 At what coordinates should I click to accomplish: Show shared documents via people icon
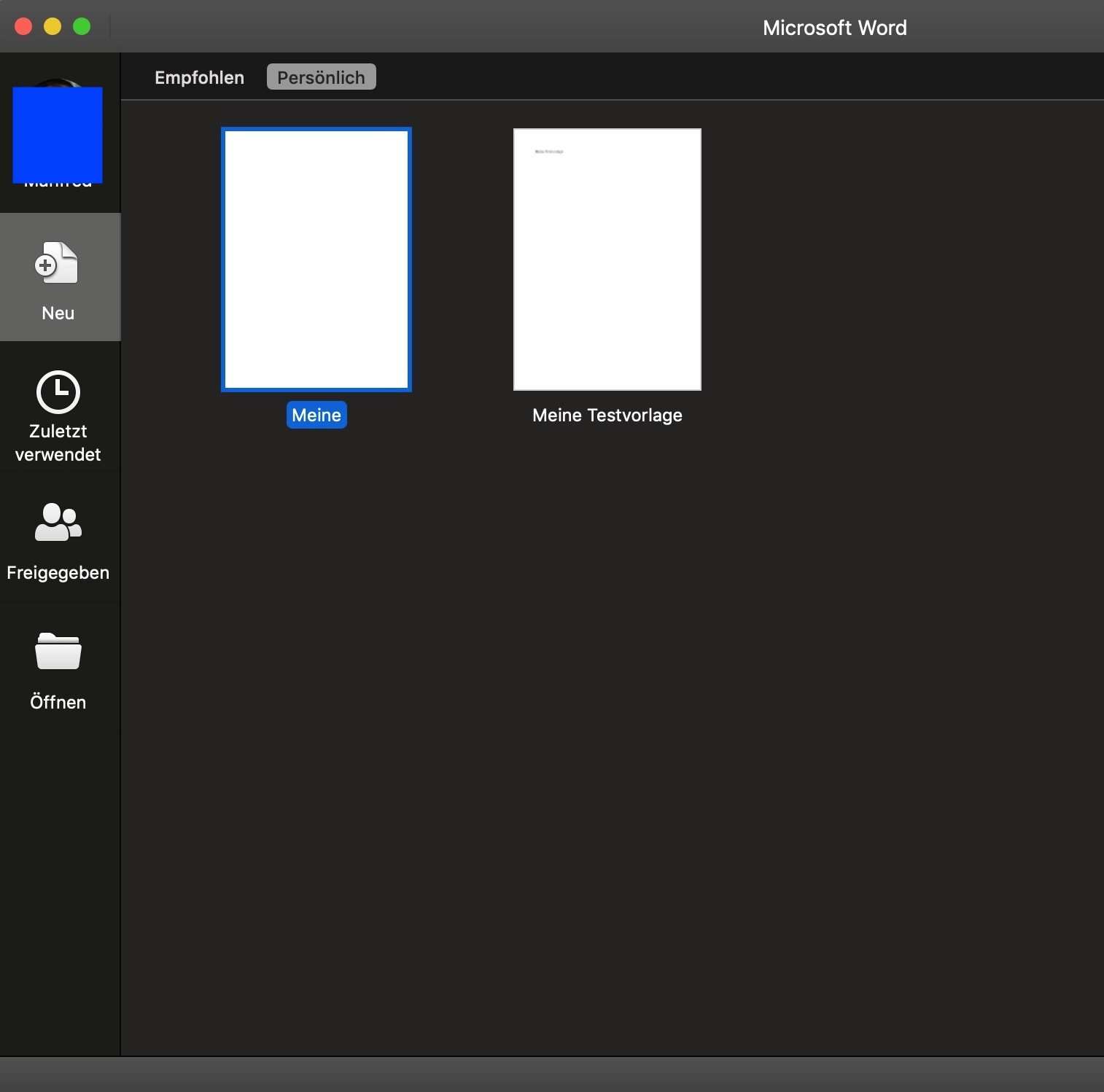(58, 522)
